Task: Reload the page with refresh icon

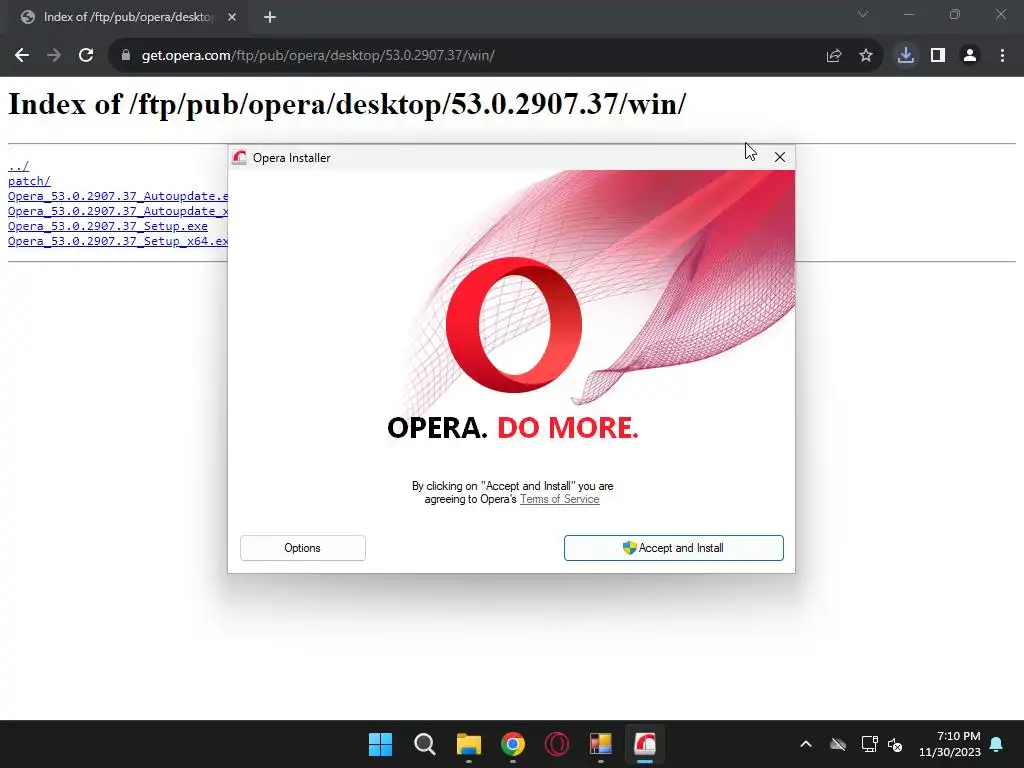Action: point(86,56)
